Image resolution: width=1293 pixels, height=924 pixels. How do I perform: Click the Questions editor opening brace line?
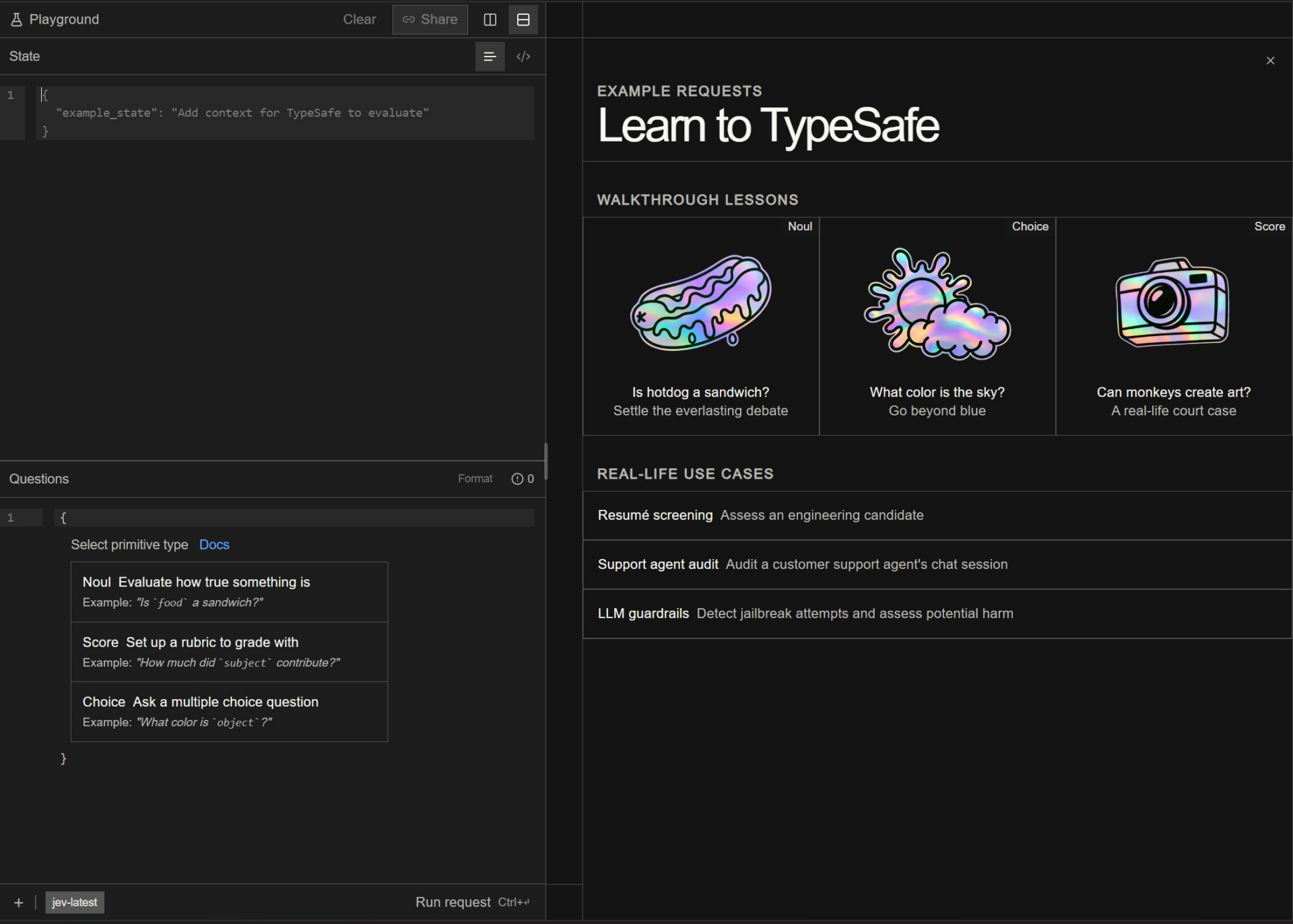click(x=294, y=517)
